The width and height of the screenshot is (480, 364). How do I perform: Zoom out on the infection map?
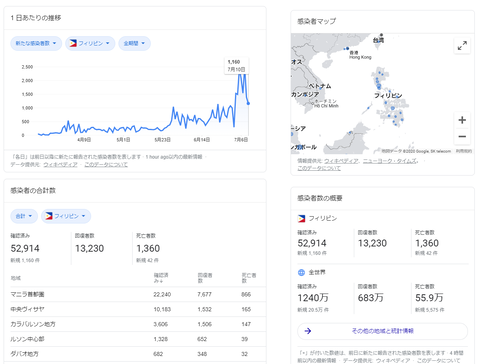462,136
